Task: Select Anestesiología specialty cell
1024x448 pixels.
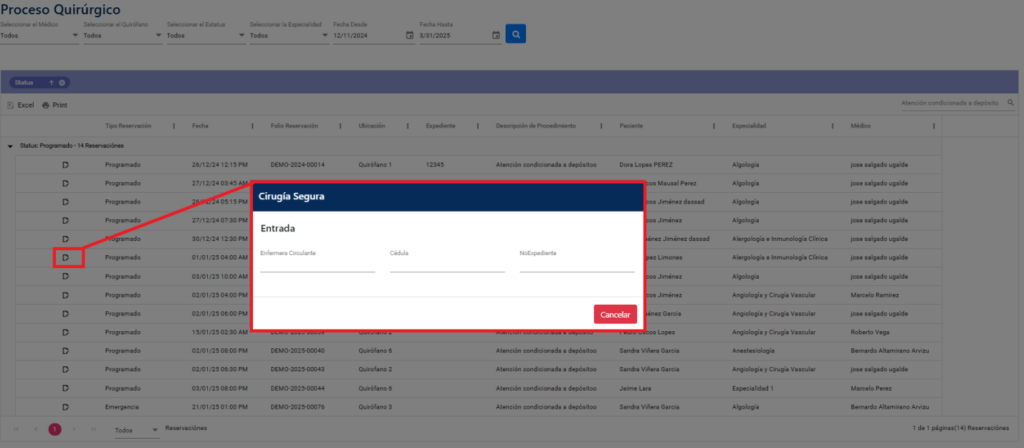Action: point(754,351)
